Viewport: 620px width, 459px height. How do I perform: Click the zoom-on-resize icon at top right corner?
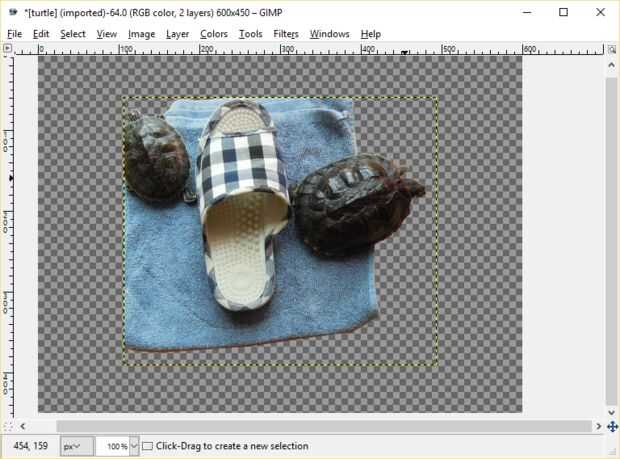coord(612,49)
